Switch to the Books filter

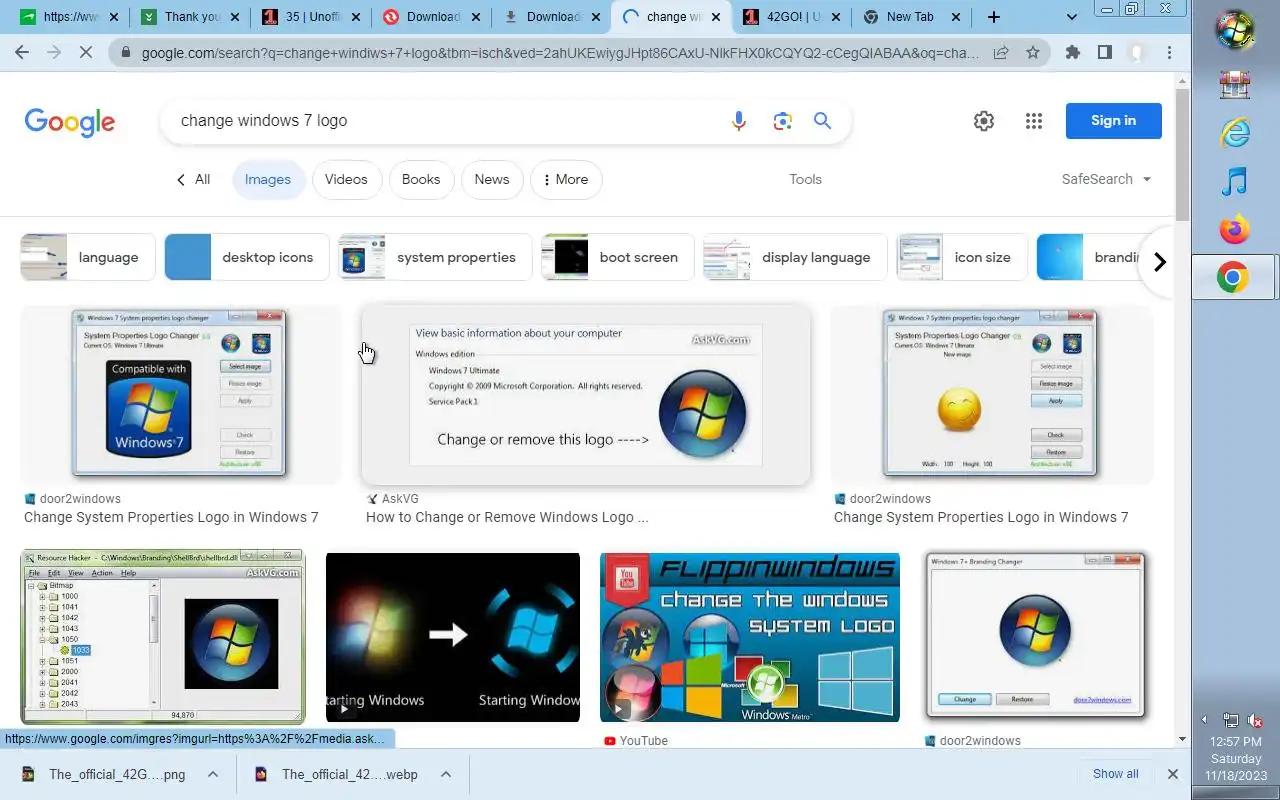421,180
